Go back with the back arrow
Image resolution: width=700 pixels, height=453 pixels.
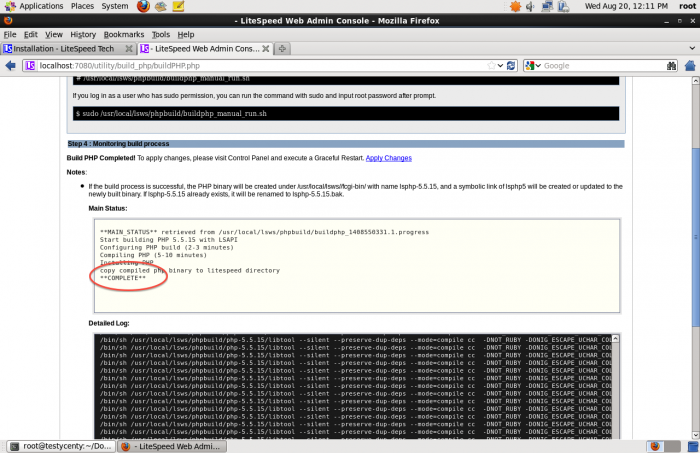10,66
